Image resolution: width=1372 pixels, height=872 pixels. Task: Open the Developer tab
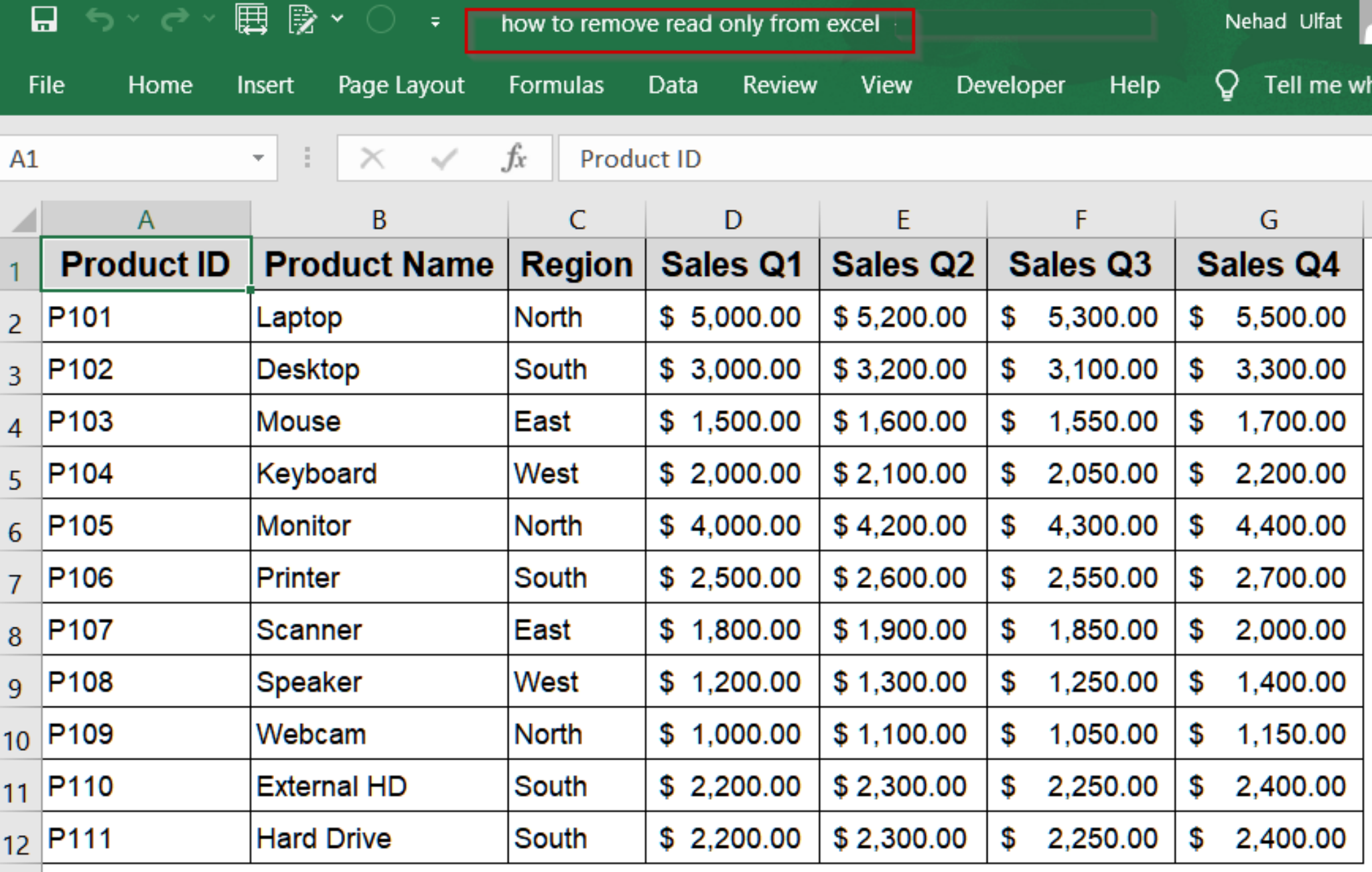1011,85
